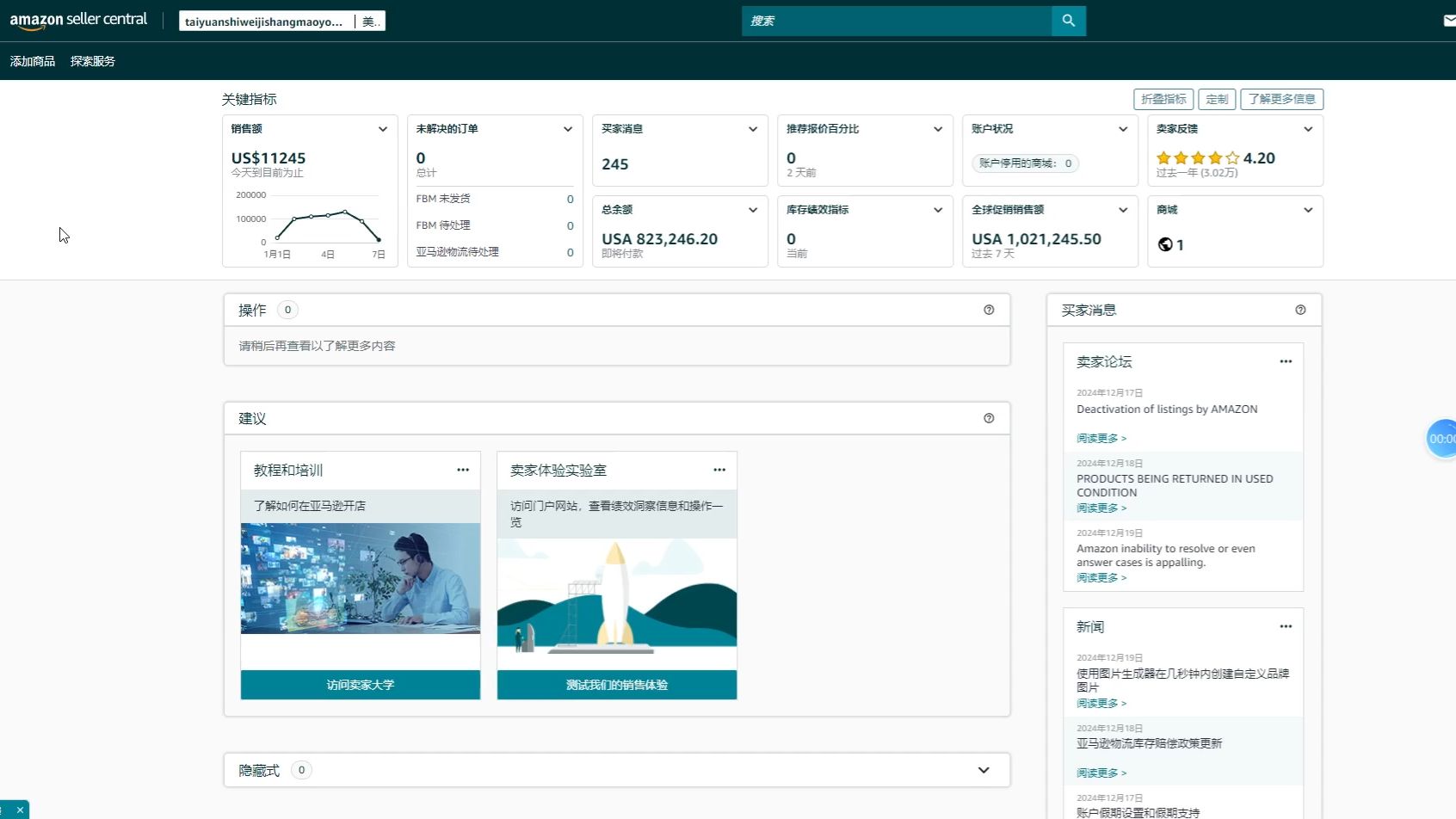Image resolution: width=1456 pixels, height=819 pixels.
Task: Expand the 总余额 metric card
Action: [753, 210]
